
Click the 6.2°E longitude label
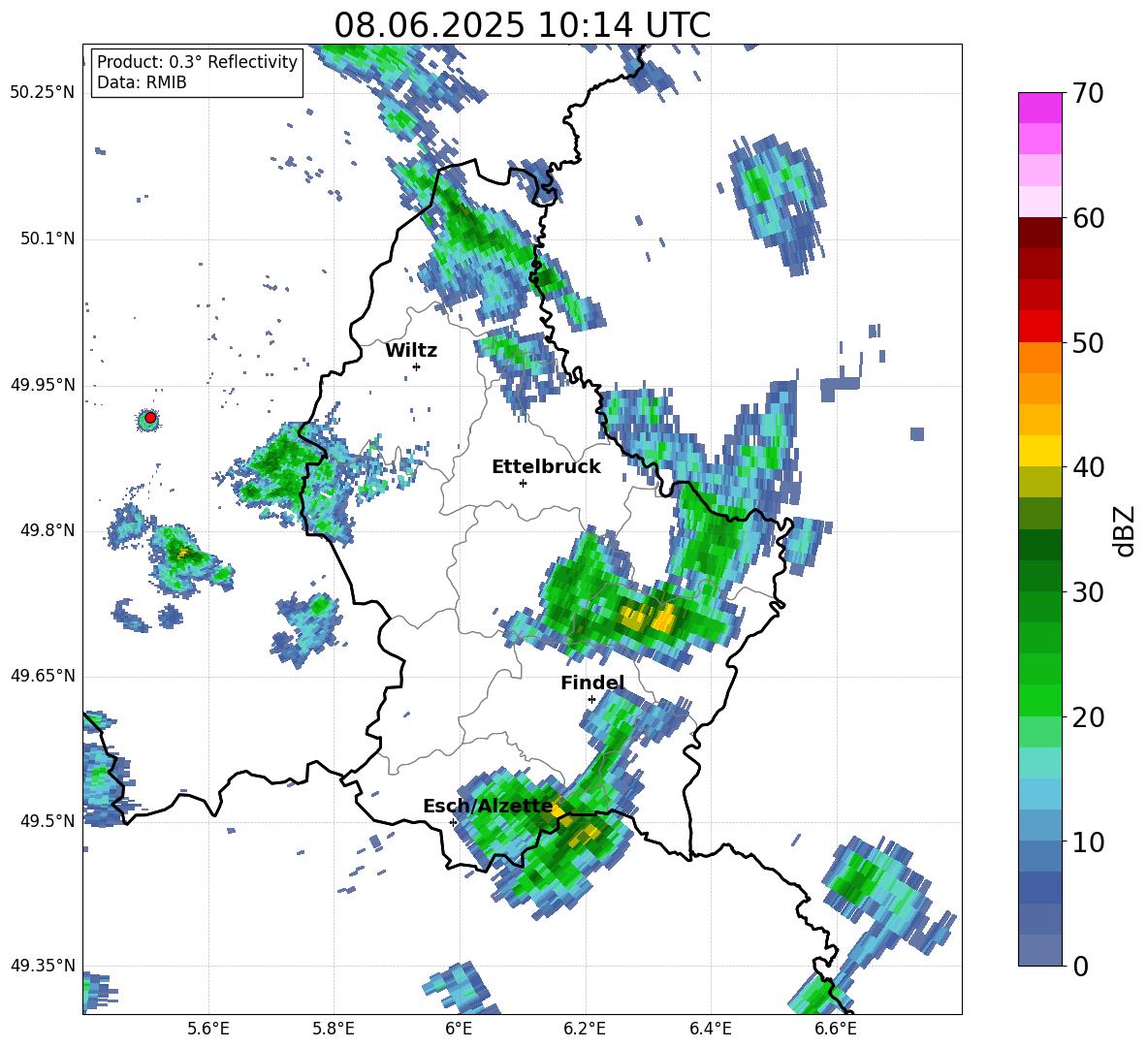tap(585, 1029)
